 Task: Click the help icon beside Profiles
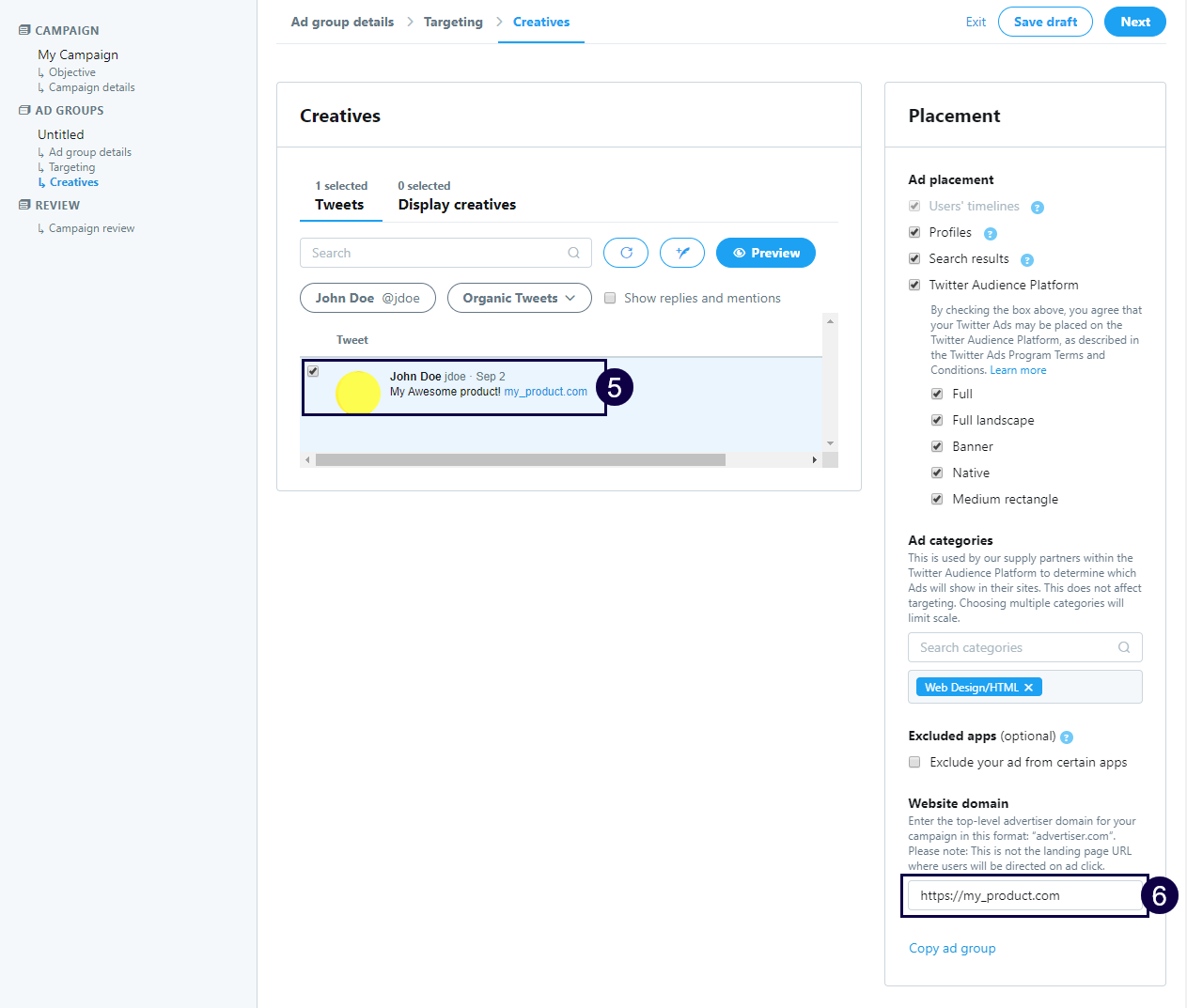coord(990,234)
